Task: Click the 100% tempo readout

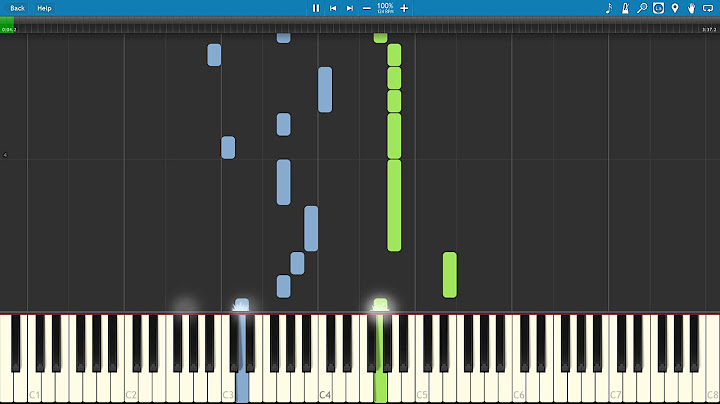Action: 385,6
